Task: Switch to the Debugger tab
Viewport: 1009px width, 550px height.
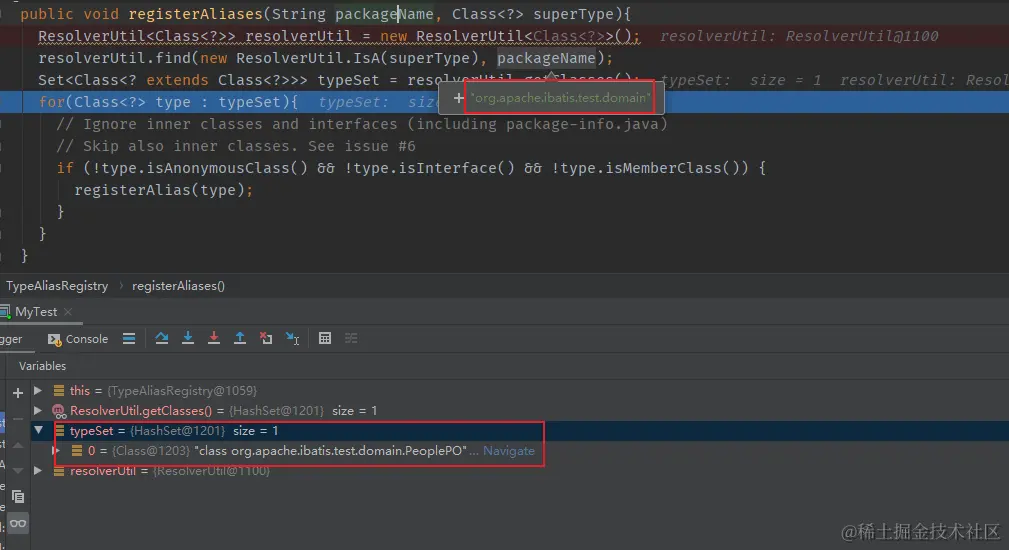Action: click(x=11, y=339)
